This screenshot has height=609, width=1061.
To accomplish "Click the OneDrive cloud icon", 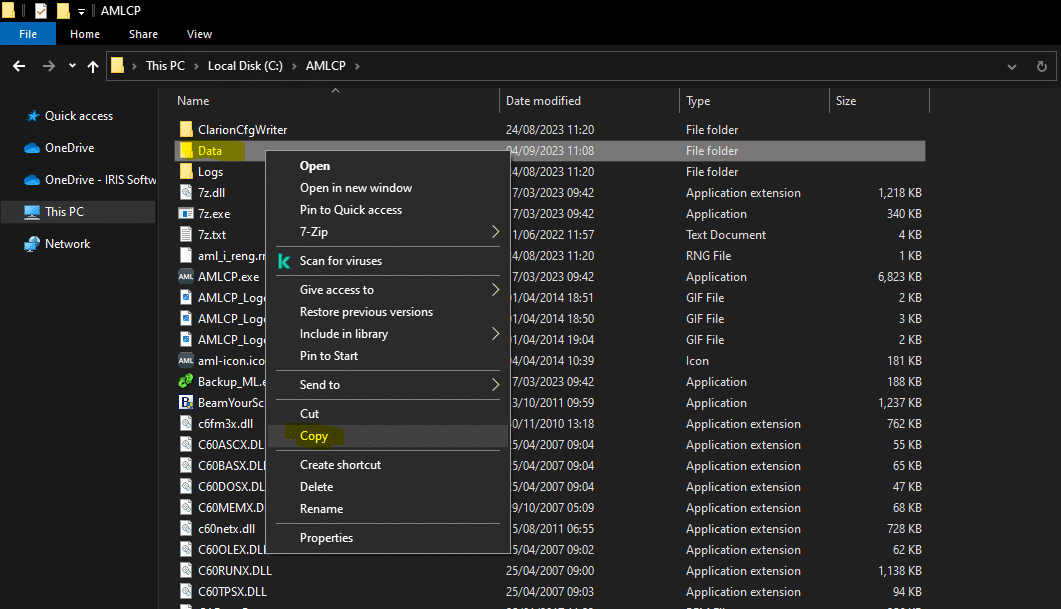I will point(32,148).
